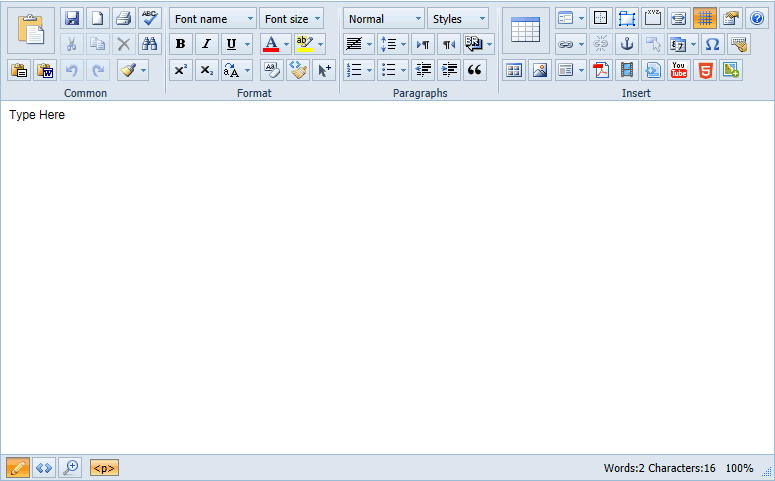Insert an anchor using the anchor icon

627,44
